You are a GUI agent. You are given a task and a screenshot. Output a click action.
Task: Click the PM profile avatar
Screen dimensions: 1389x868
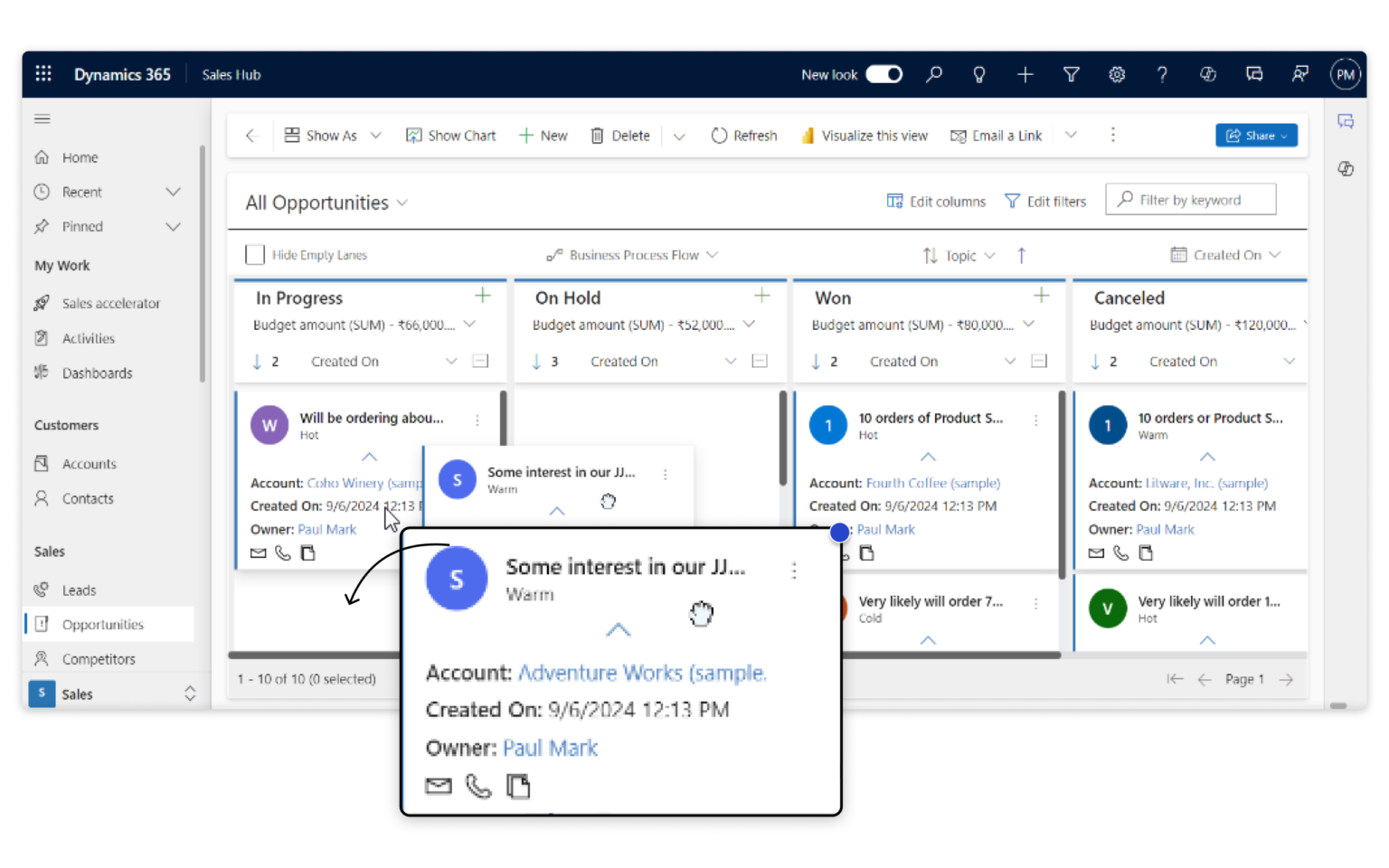[1346, 75]
